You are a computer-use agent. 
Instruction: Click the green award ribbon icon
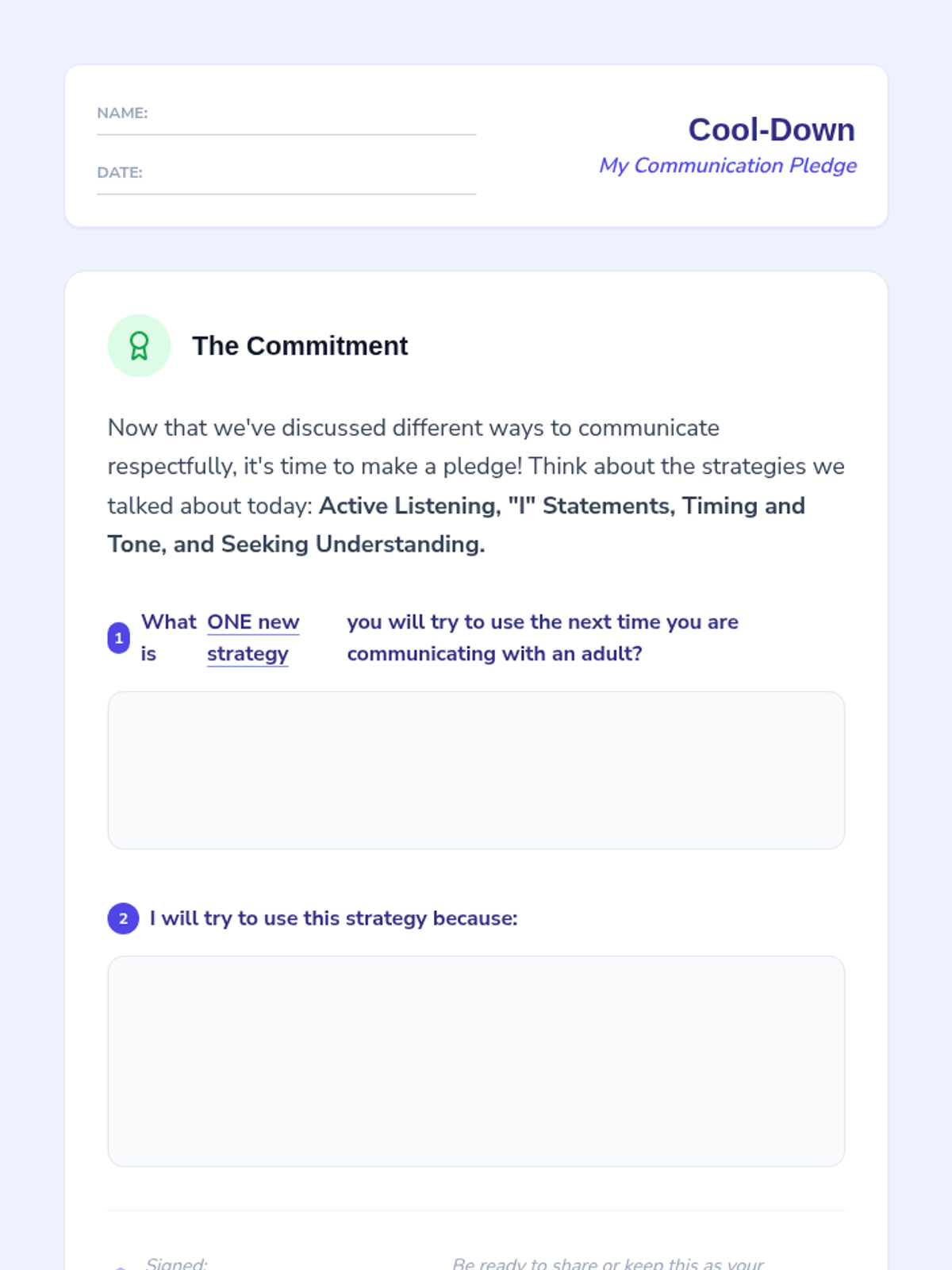139,346
